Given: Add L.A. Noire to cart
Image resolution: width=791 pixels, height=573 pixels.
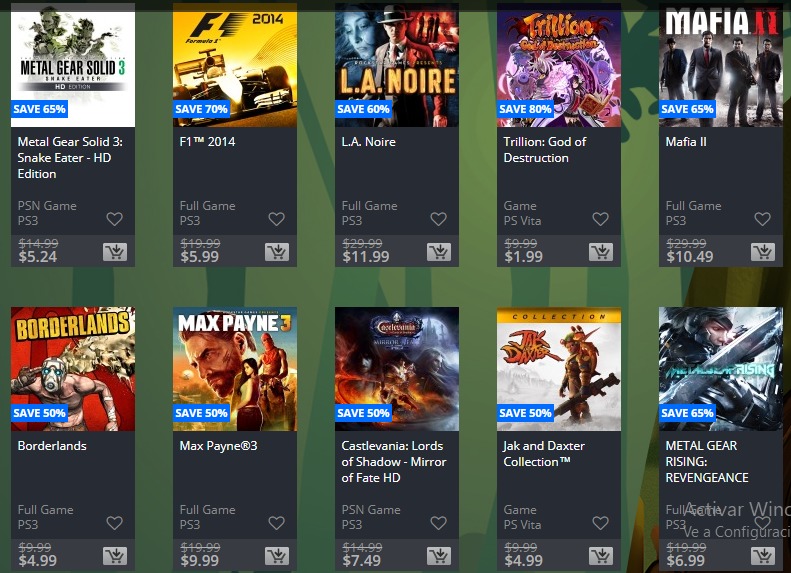Looking at the screenshot, I should tap(439, 252).
